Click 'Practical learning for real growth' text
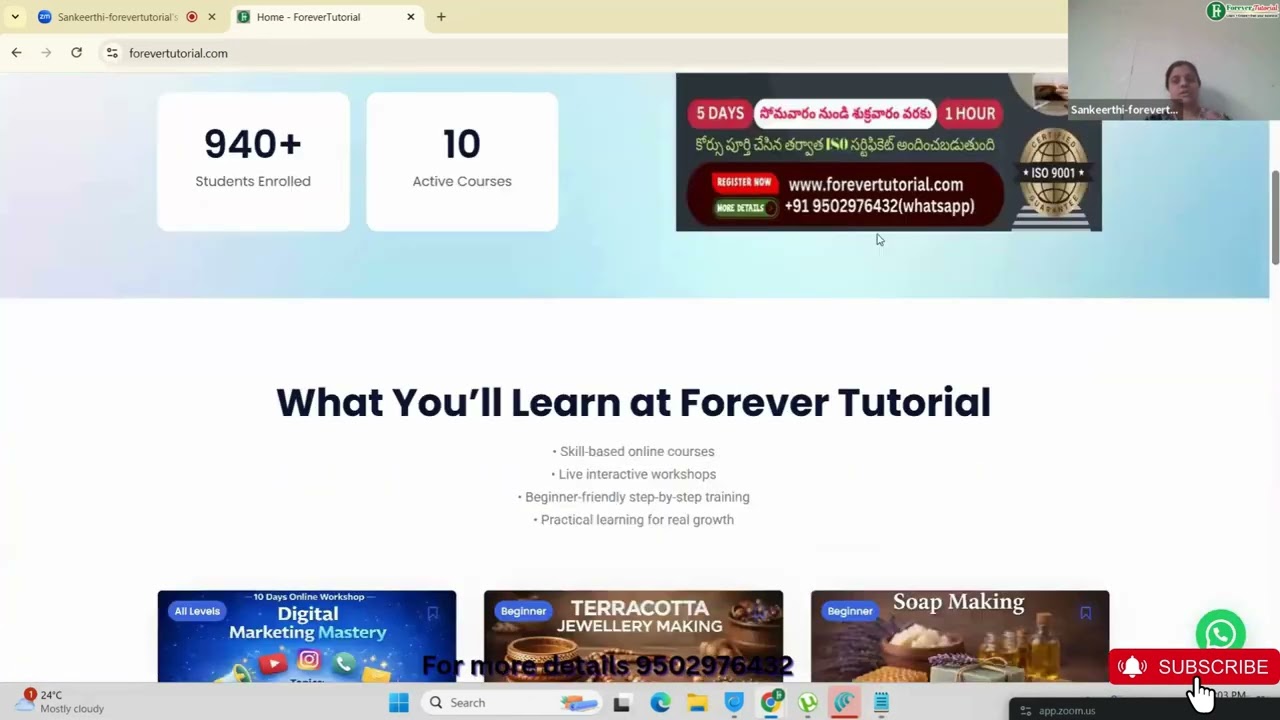The image size is (1280, 720). (x=637, y=520)
